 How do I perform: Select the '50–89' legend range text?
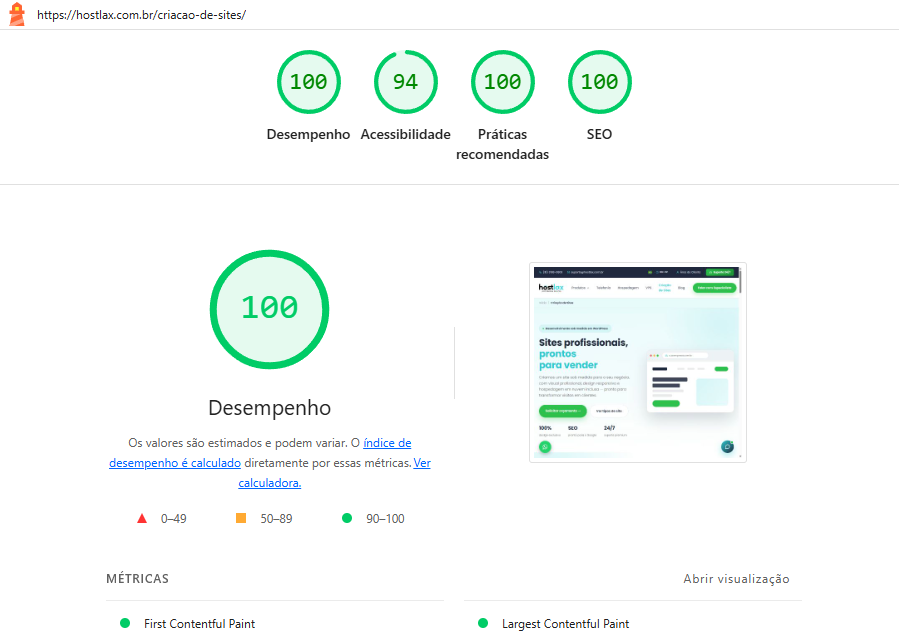[x=276, y=519]
